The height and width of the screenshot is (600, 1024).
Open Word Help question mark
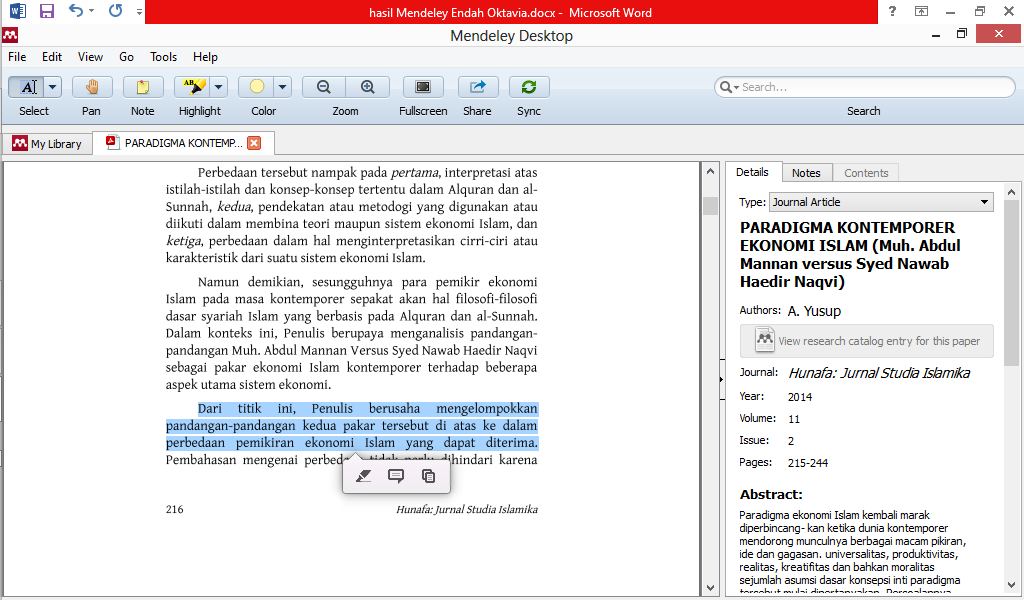pyautogui.click(x=892, y=11)
